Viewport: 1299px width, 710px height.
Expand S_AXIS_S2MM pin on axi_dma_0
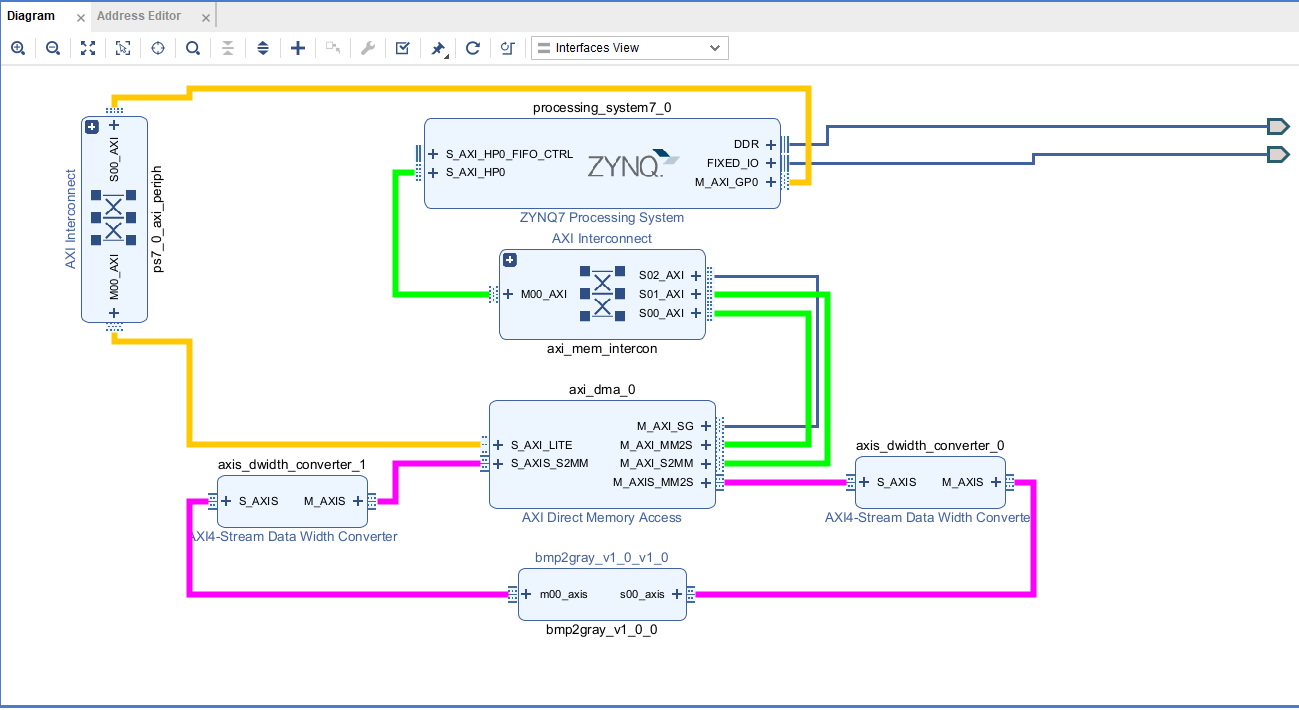pos(499,463)
